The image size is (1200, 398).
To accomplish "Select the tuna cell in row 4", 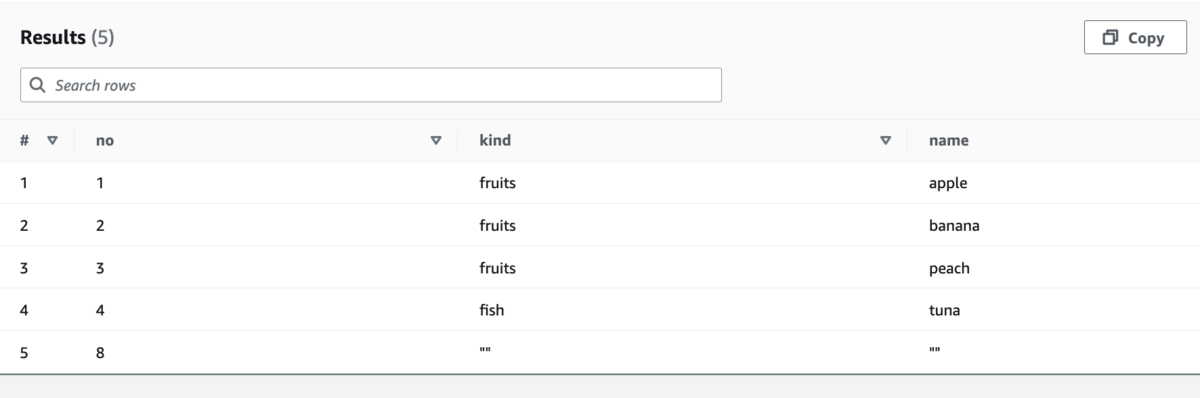I will (x=944, y=311).
